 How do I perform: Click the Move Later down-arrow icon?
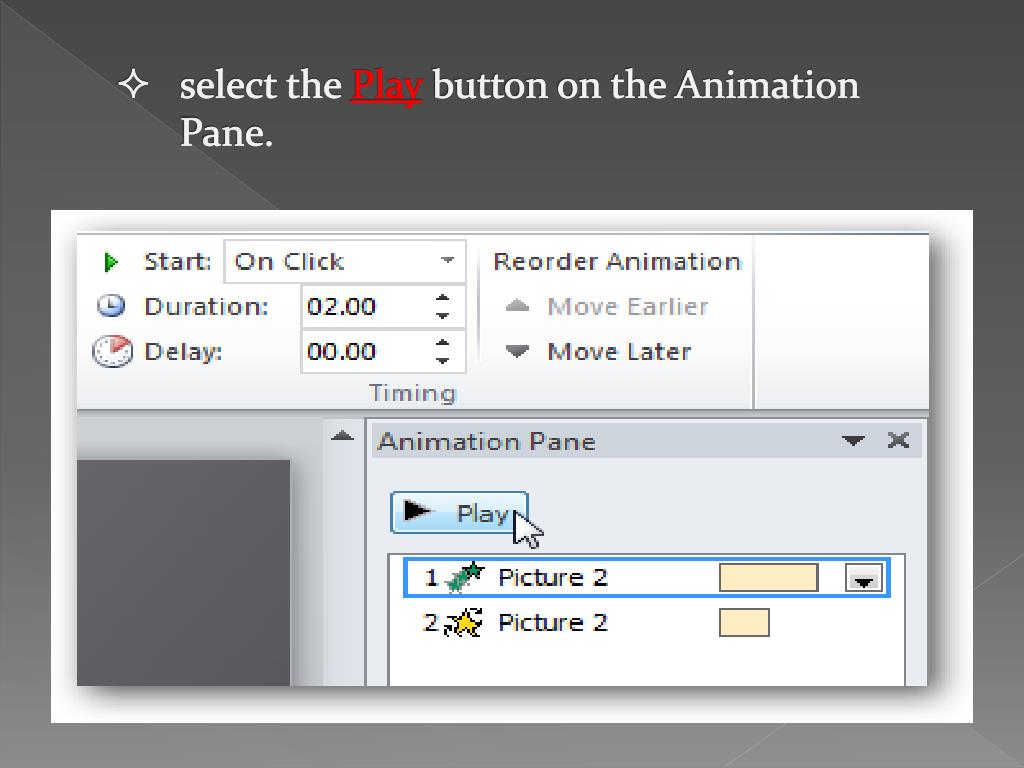pyautogui.click(x=517, y=351)
